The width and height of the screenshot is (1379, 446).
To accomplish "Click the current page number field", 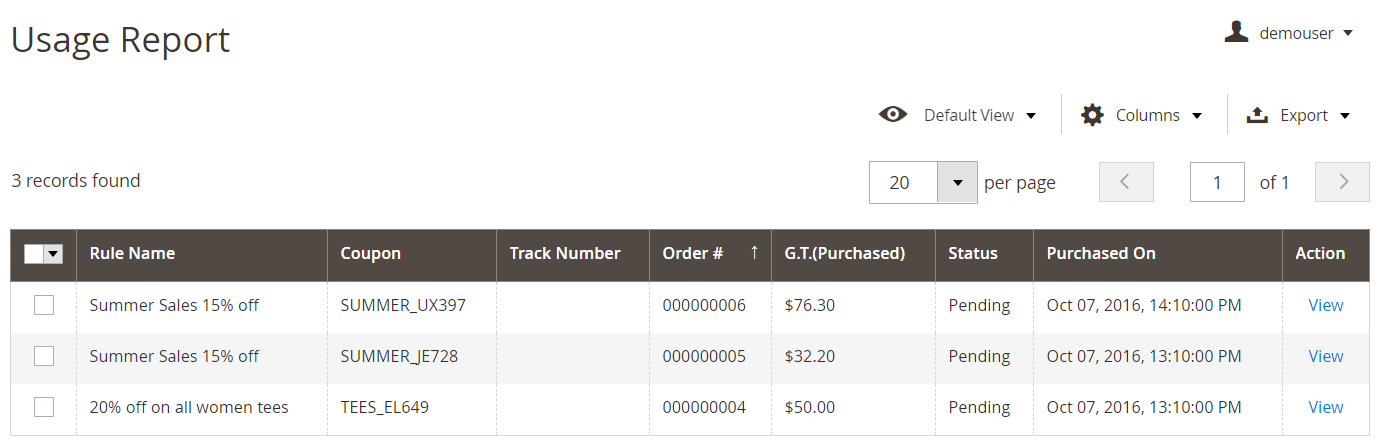I will [x=1217, y=182].
